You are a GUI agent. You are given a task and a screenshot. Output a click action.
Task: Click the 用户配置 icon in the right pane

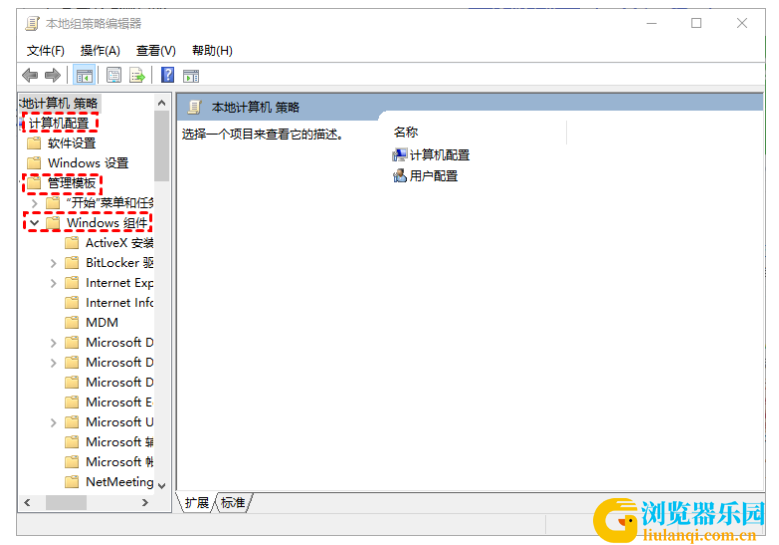coord(399,175)
